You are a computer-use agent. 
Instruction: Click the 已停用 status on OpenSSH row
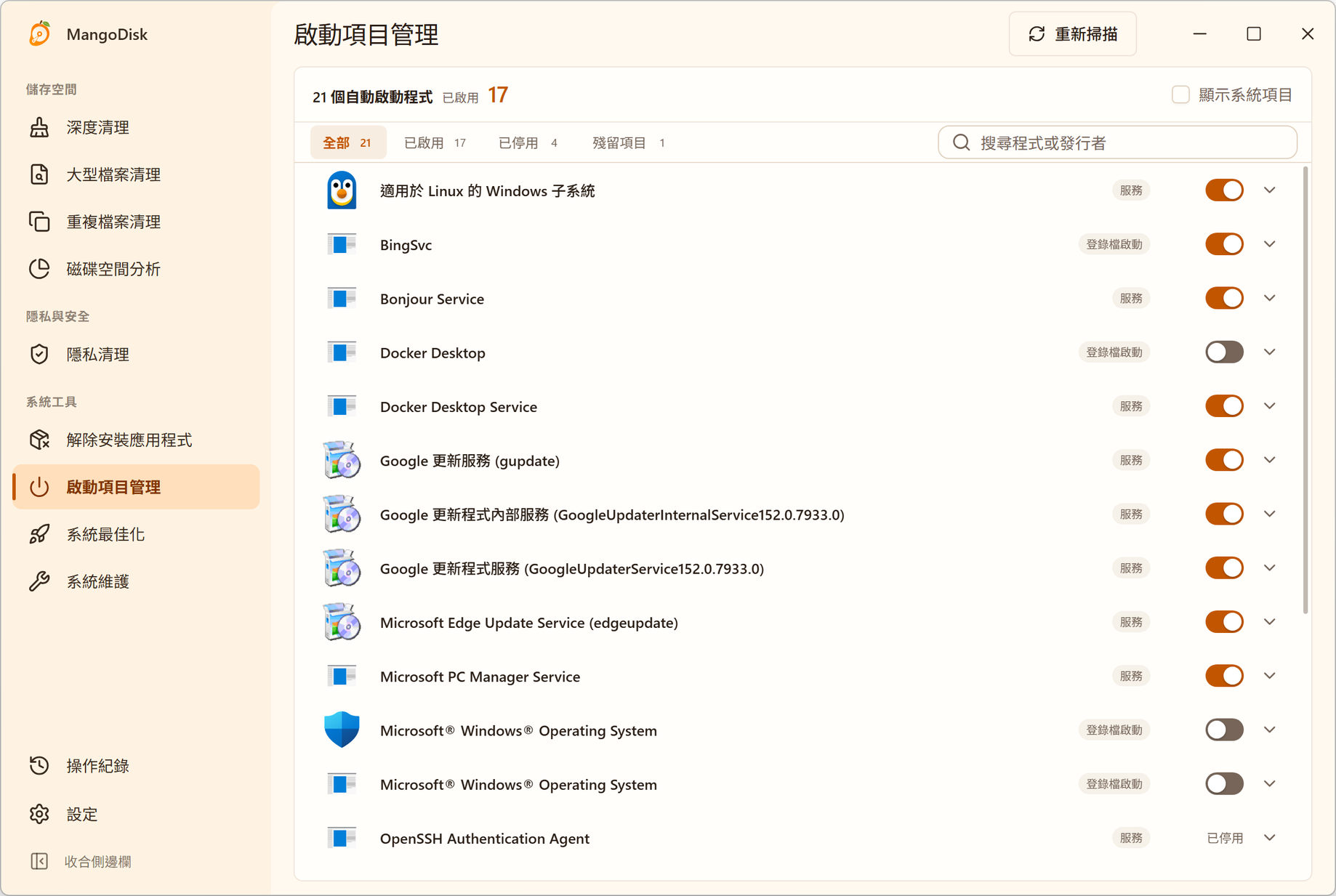1225,838
